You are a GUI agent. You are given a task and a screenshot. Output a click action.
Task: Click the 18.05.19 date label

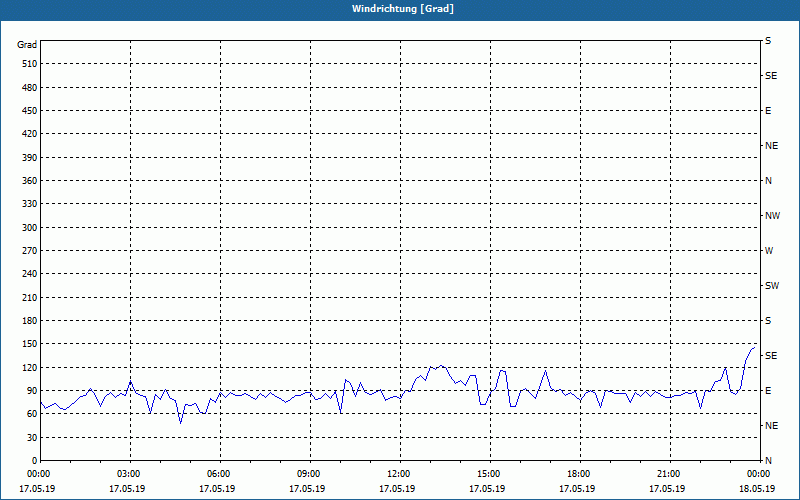click(x=756, y=489)
